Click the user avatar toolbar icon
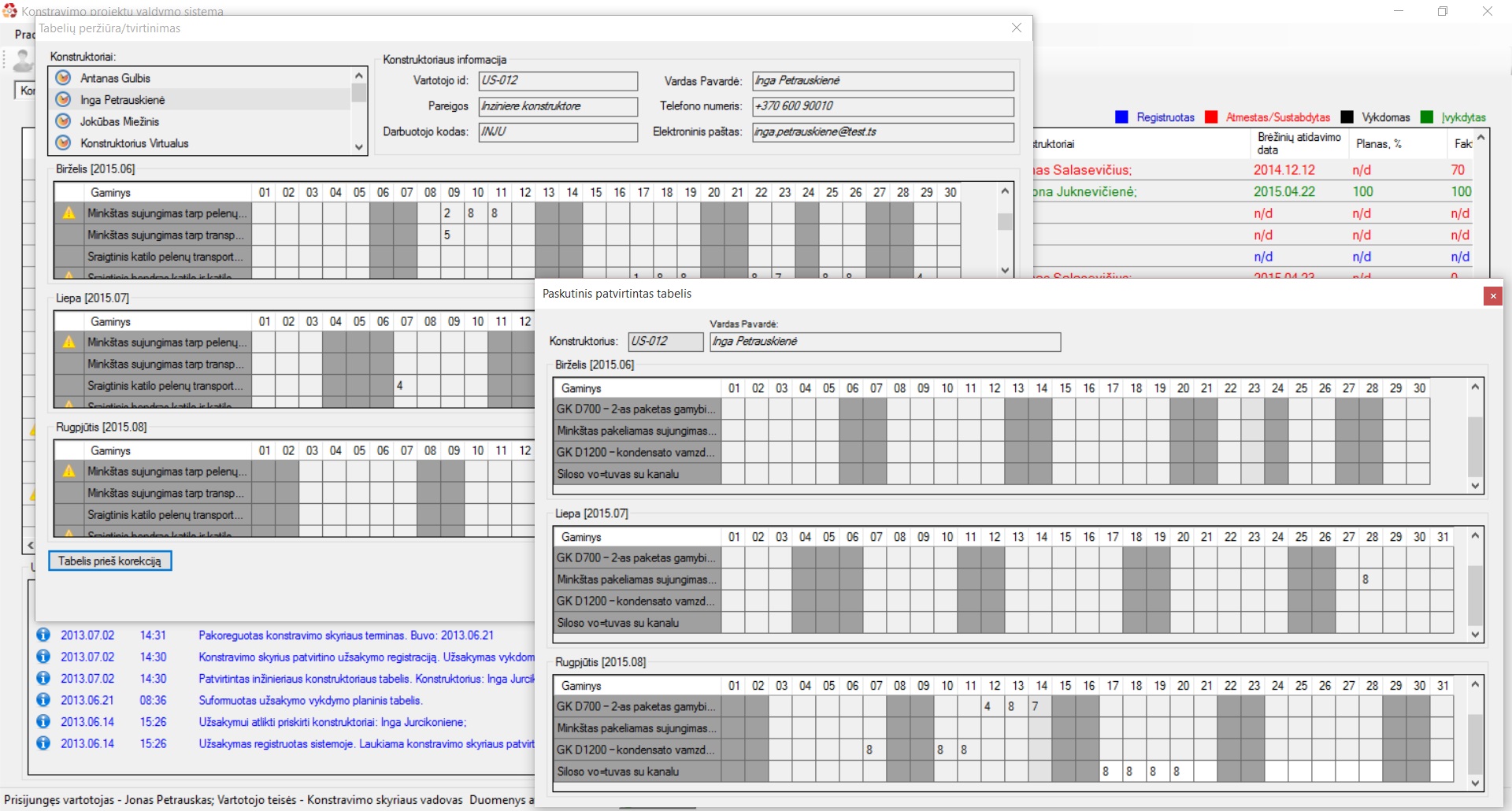Screen dimensions: 1512x811 (x=23, y=60)
